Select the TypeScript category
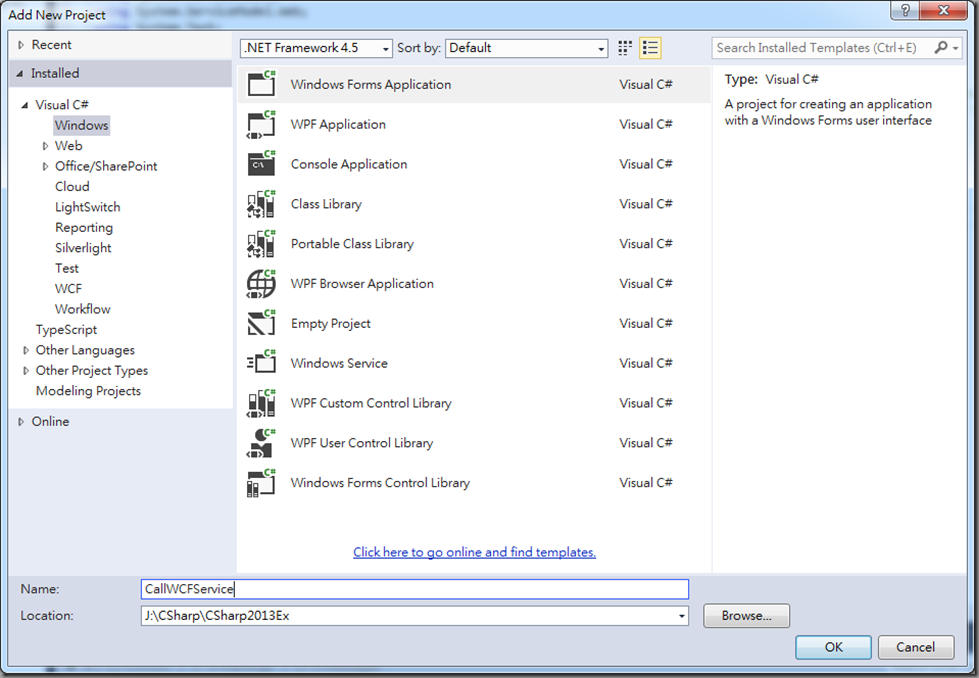The width and height of the screenshot is (979, 678). pyautogui.click(x=66, y=330)
